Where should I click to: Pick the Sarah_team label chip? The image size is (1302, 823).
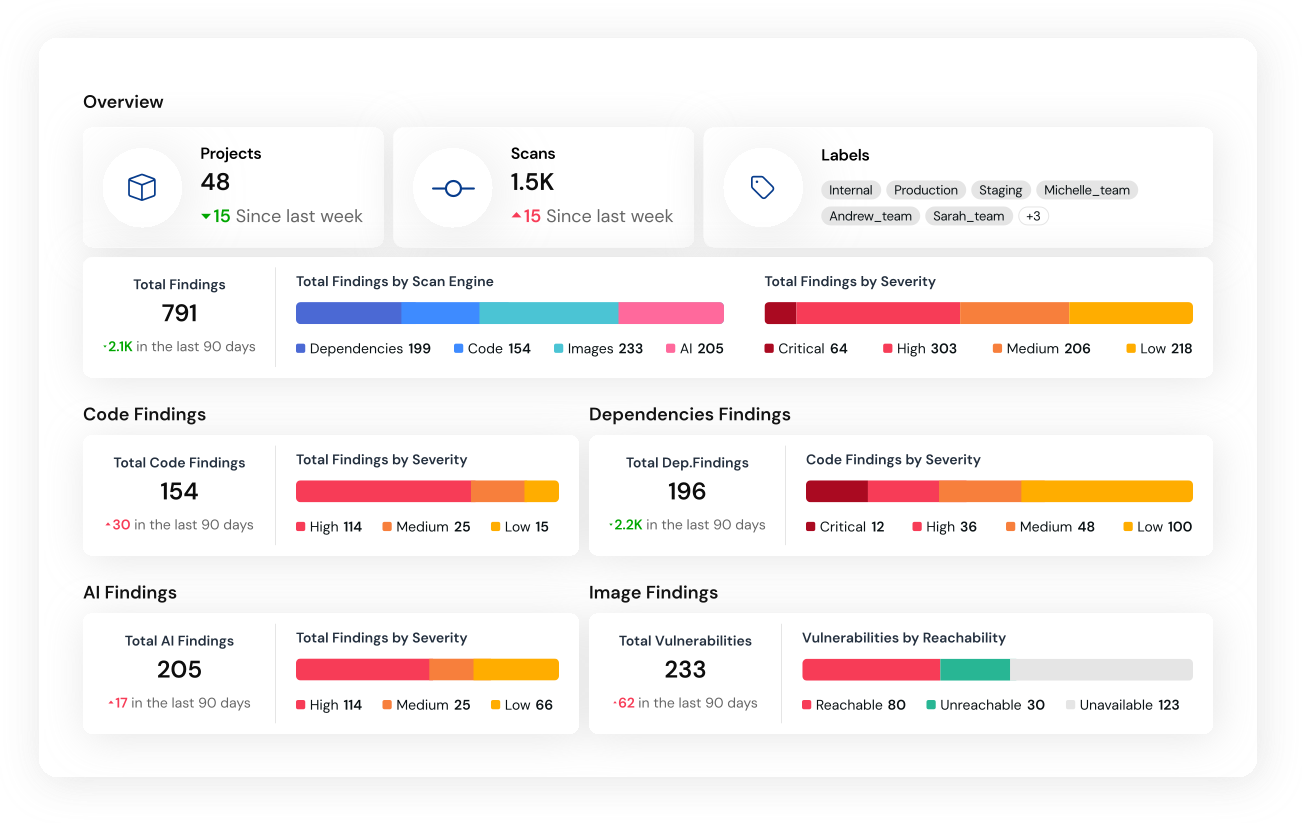[x=968, y=216]
